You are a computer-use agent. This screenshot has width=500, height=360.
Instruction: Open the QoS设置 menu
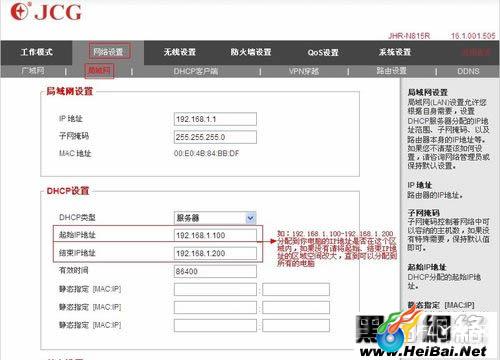[323, 52]
